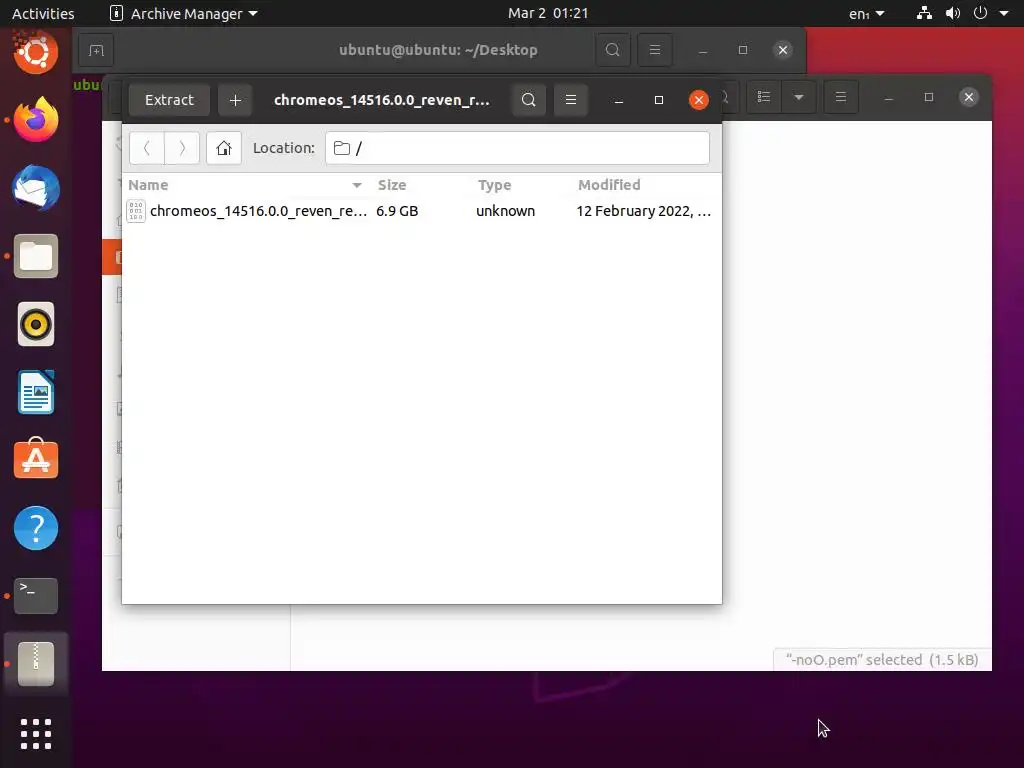The height and width of the screenshot is (768, 1024).
Task: Launch Thunderbird Mail from the dock
Action: click(36, 188)
